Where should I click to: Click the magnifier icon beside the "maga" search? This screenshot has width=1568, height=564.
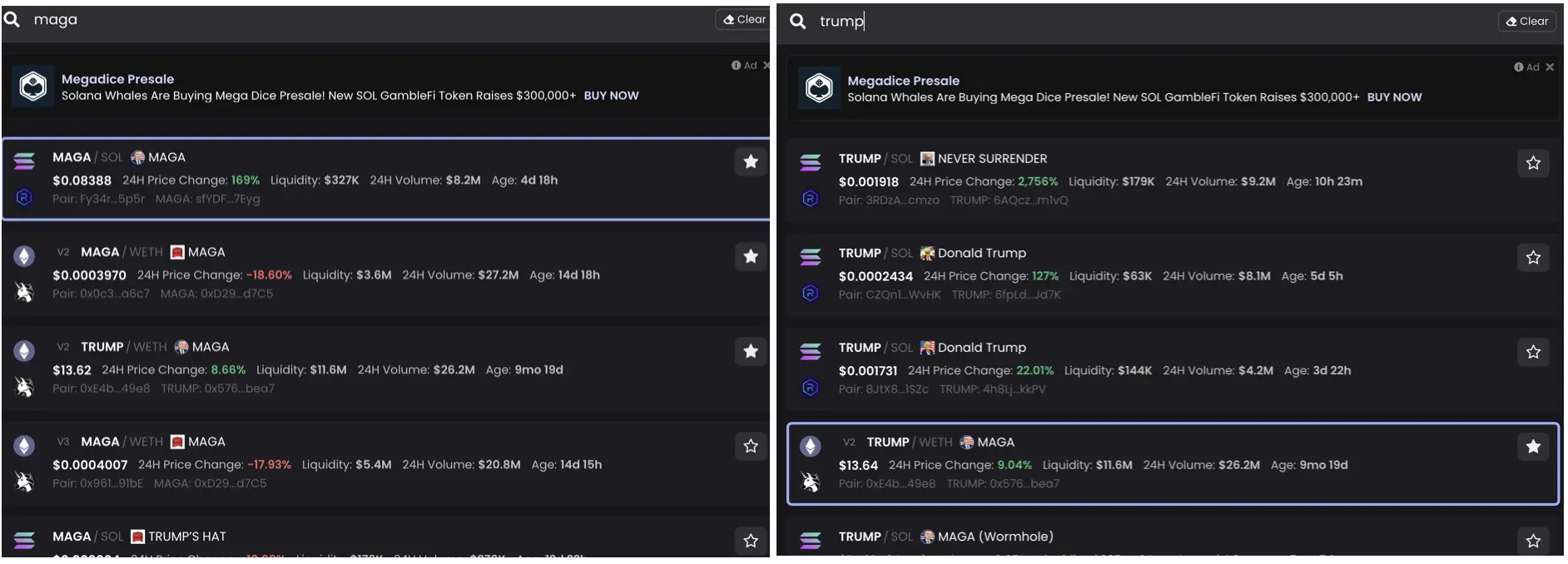coord(12,19)
